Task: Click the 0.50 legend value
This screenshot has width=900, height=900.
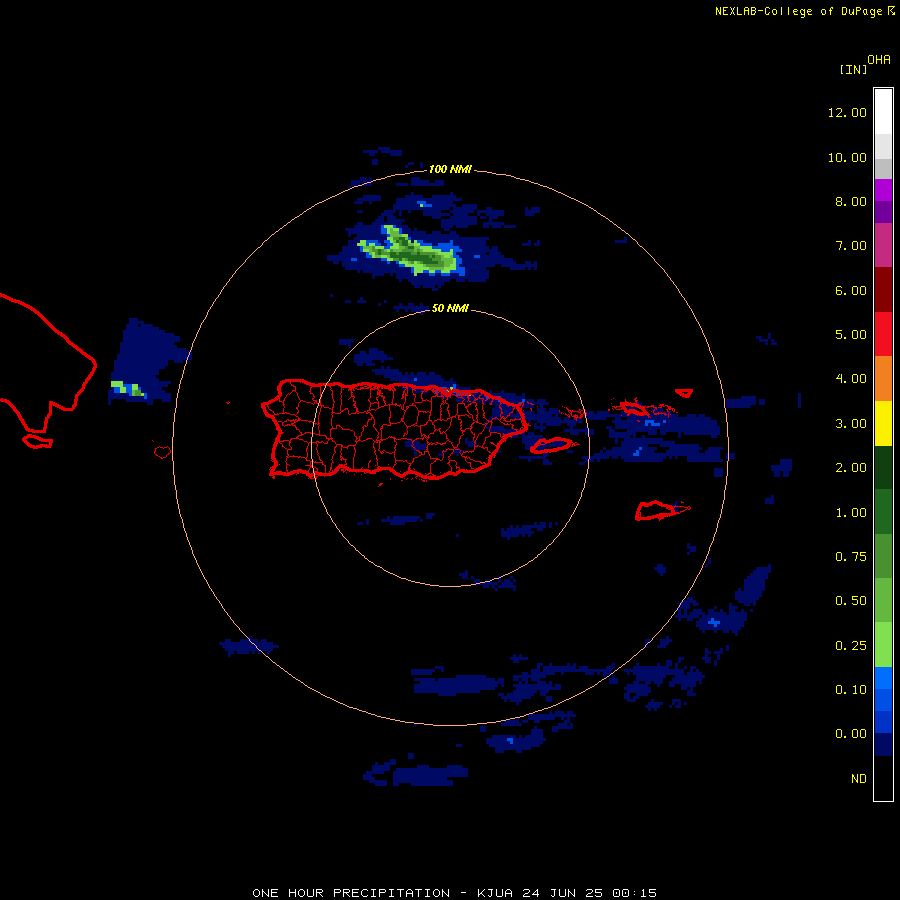Action: pos(851,601)
